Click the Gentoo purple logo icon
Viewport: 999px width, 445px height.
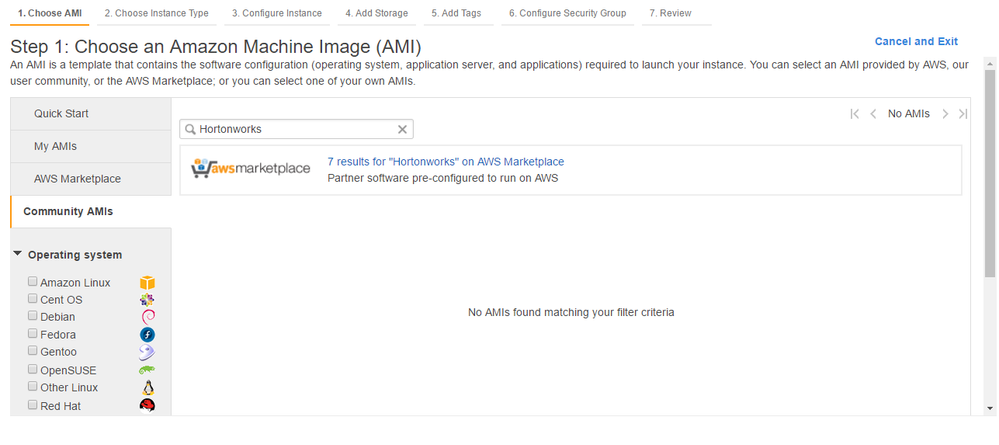147,352
